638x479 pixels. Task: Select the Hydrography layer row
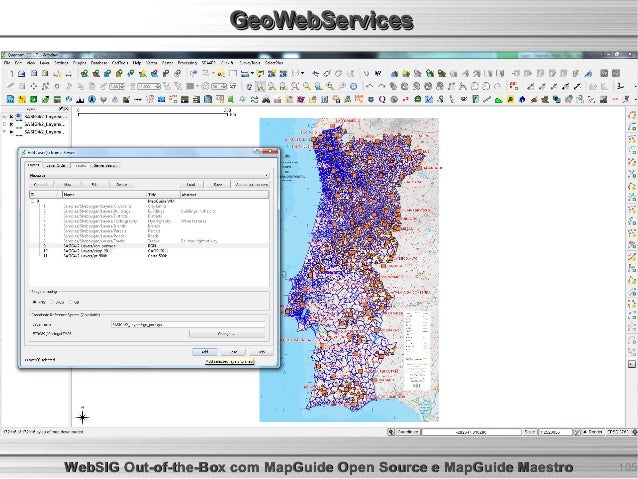(x=149, y=221)
